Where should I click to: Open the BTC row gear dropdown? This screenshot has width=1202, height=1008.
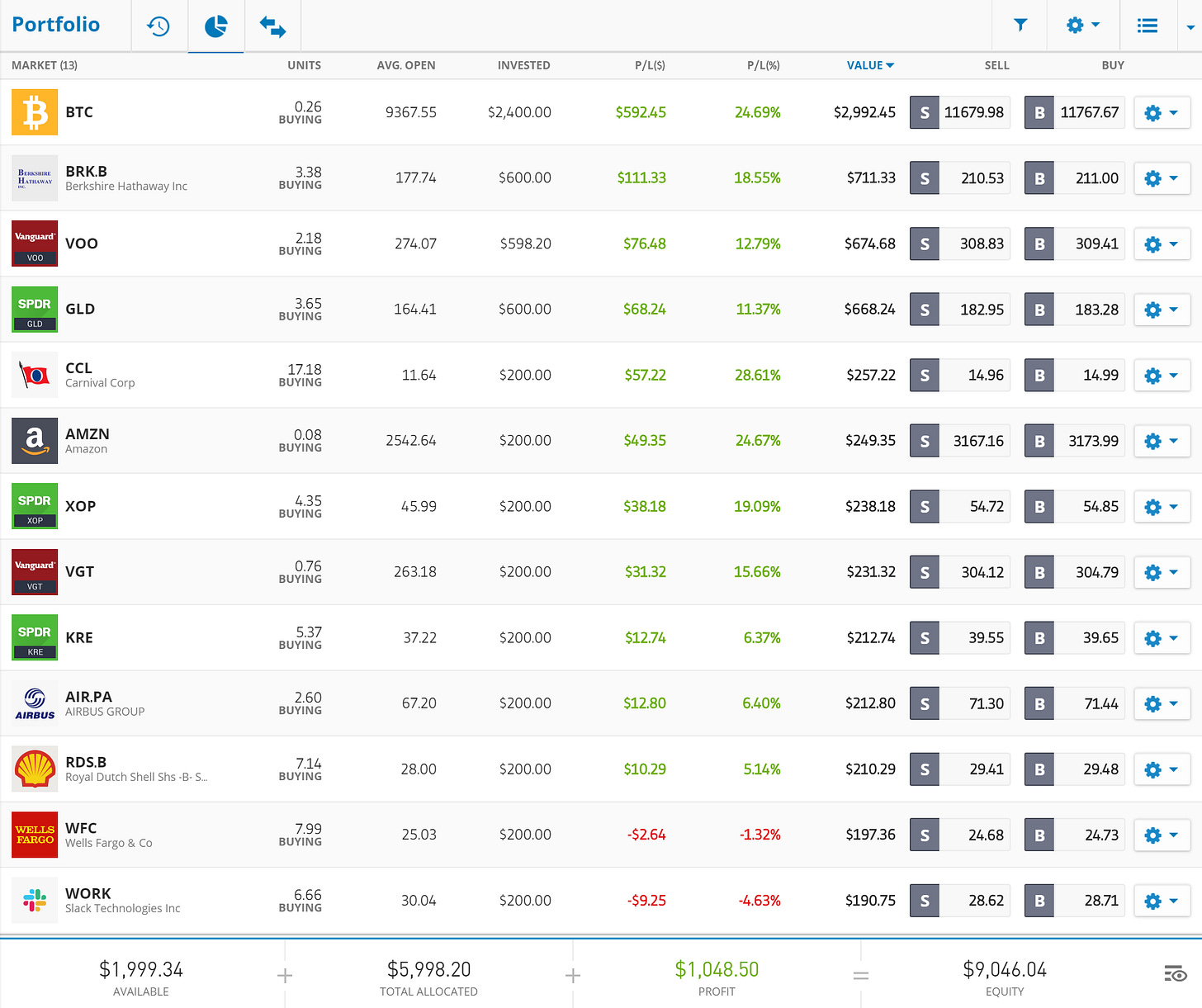pyautogui.click(x=1162, y=112)
